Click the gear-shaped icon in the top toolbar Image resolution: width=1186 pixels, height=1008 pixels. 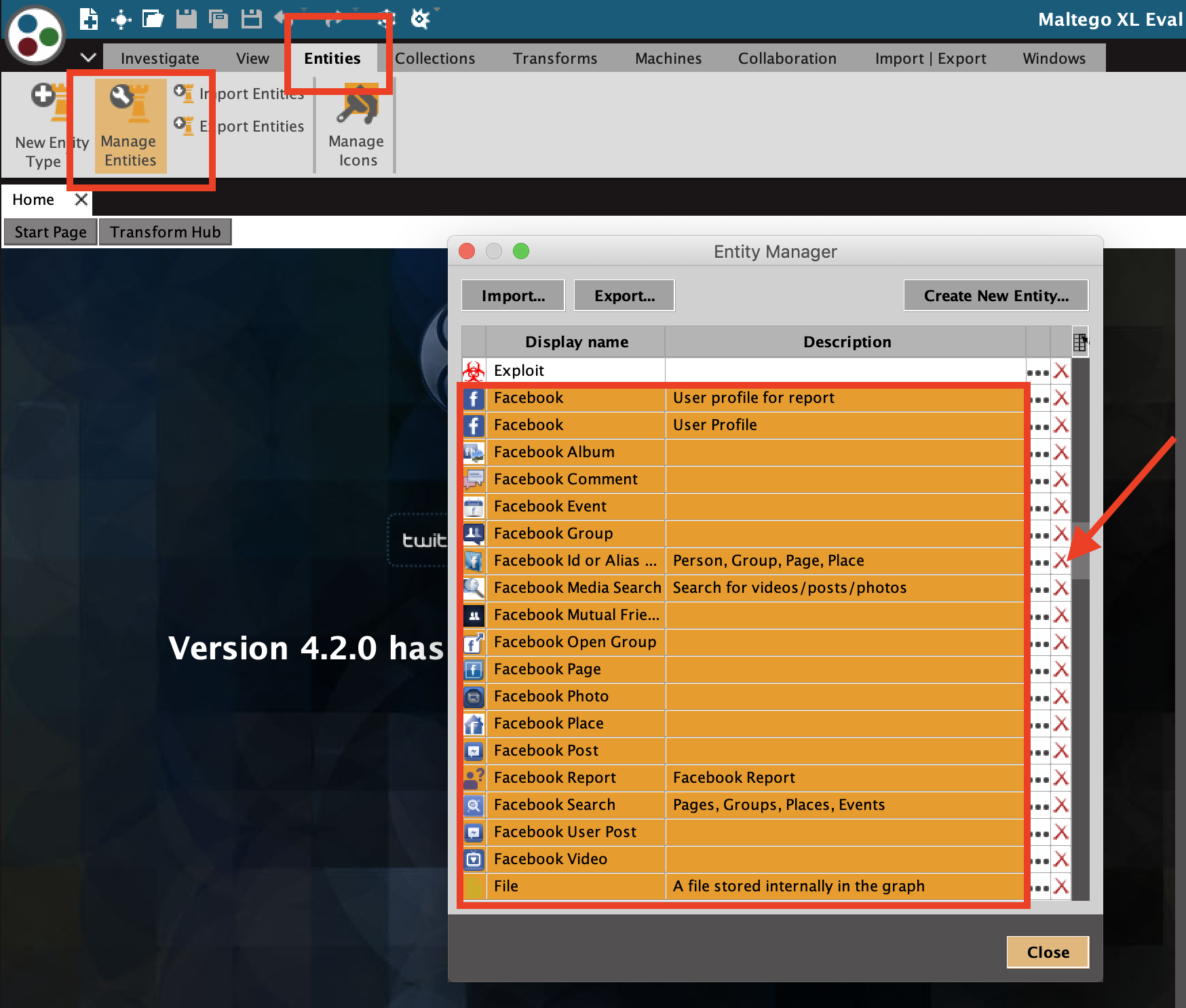point(420,18)
